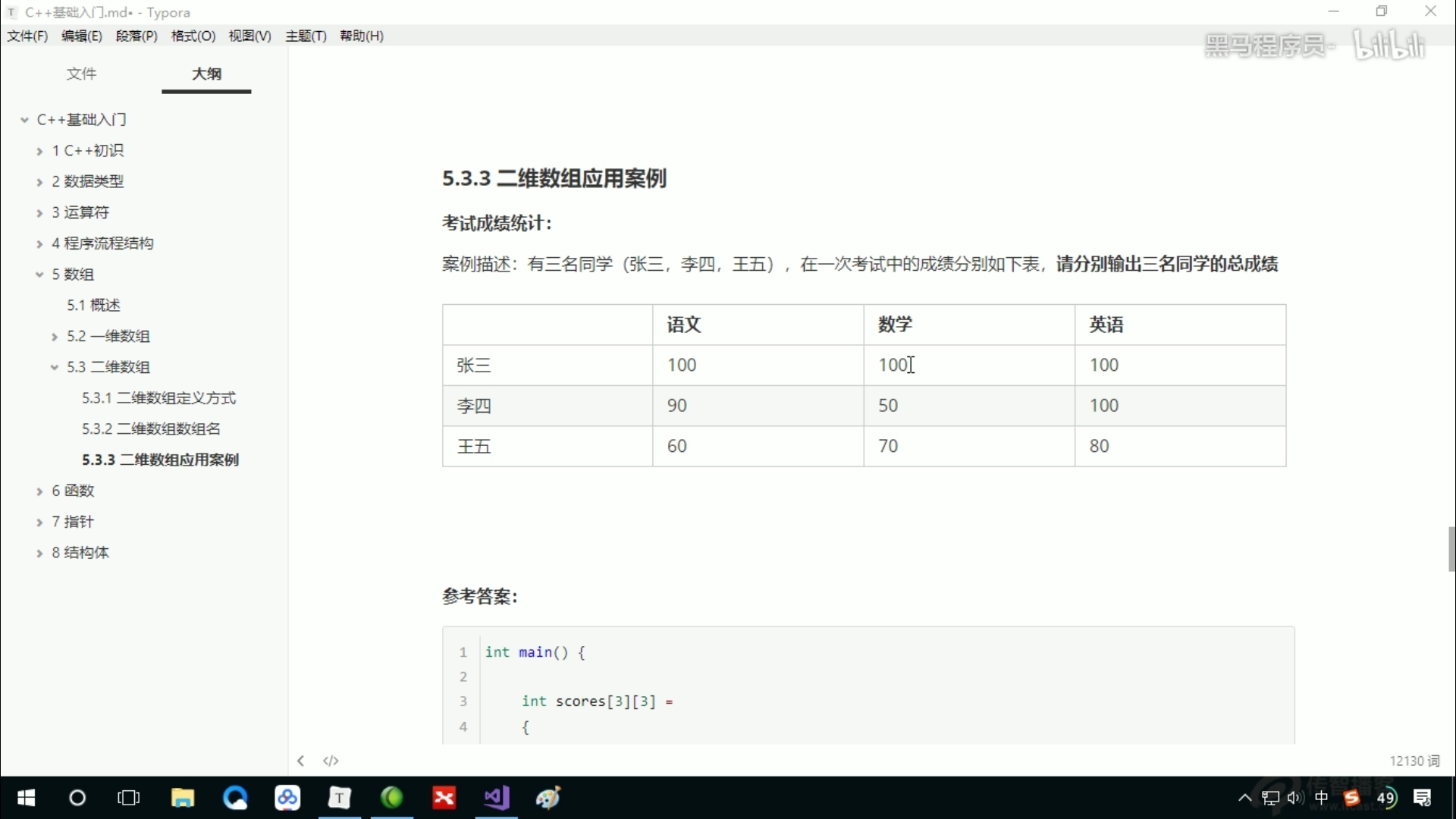Open Task View from the taskbar
This screenshot has height=819, width=1456.
[x=128, y=798]
